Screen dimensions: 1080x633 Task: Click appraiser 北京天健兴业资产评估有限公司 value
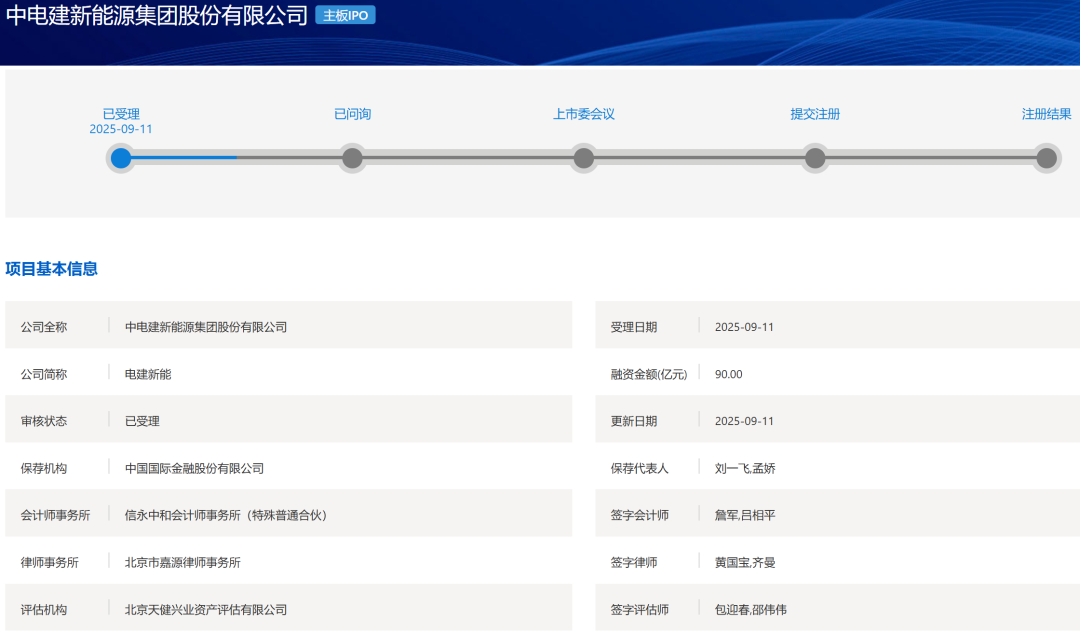(x=205, y=609)
